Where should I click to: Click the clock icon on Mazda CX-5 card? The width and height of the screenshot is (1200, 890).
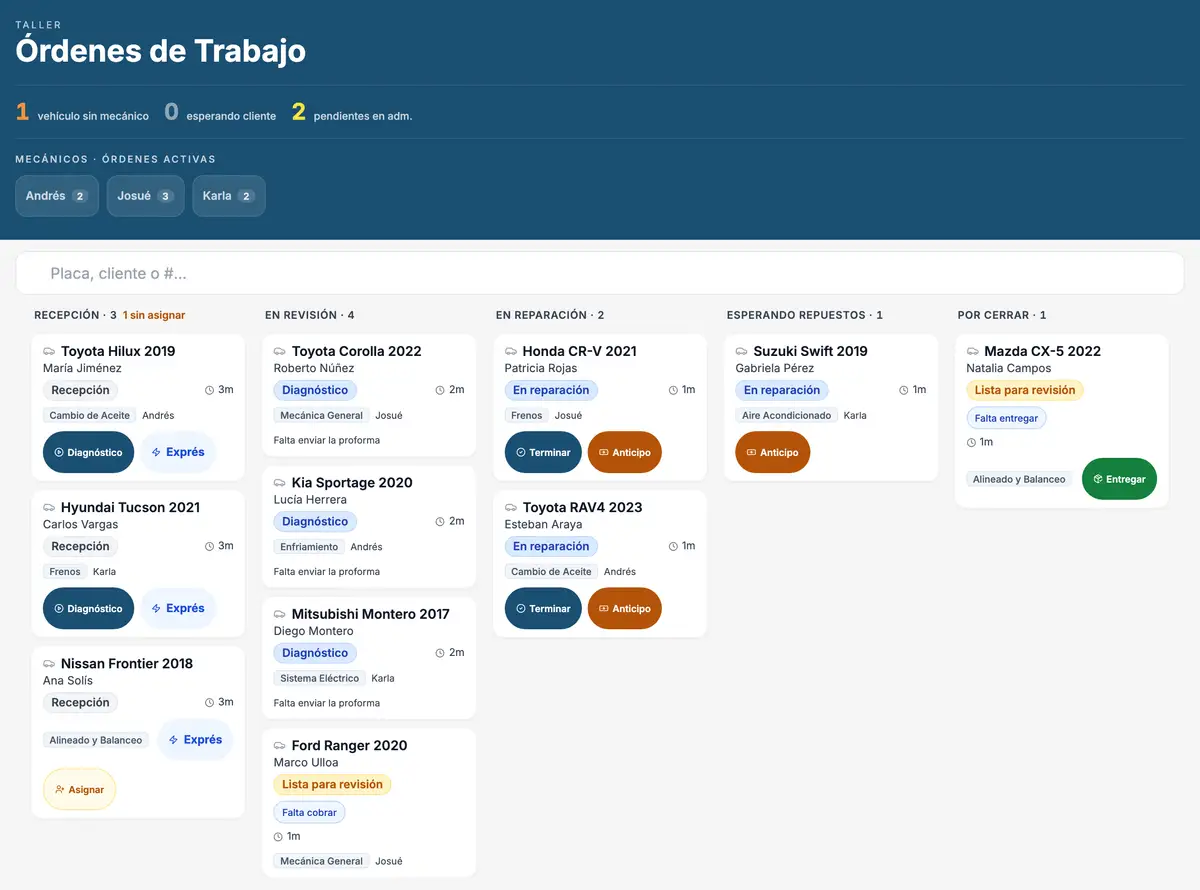(972, 442)
